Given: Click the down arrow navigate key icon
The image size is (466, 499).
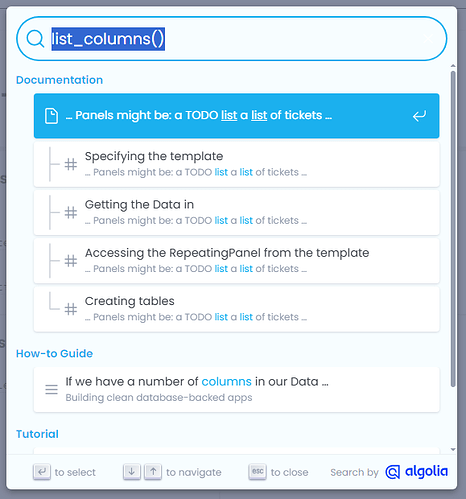Looking at the screenshot, I should (x=132, y=472).
